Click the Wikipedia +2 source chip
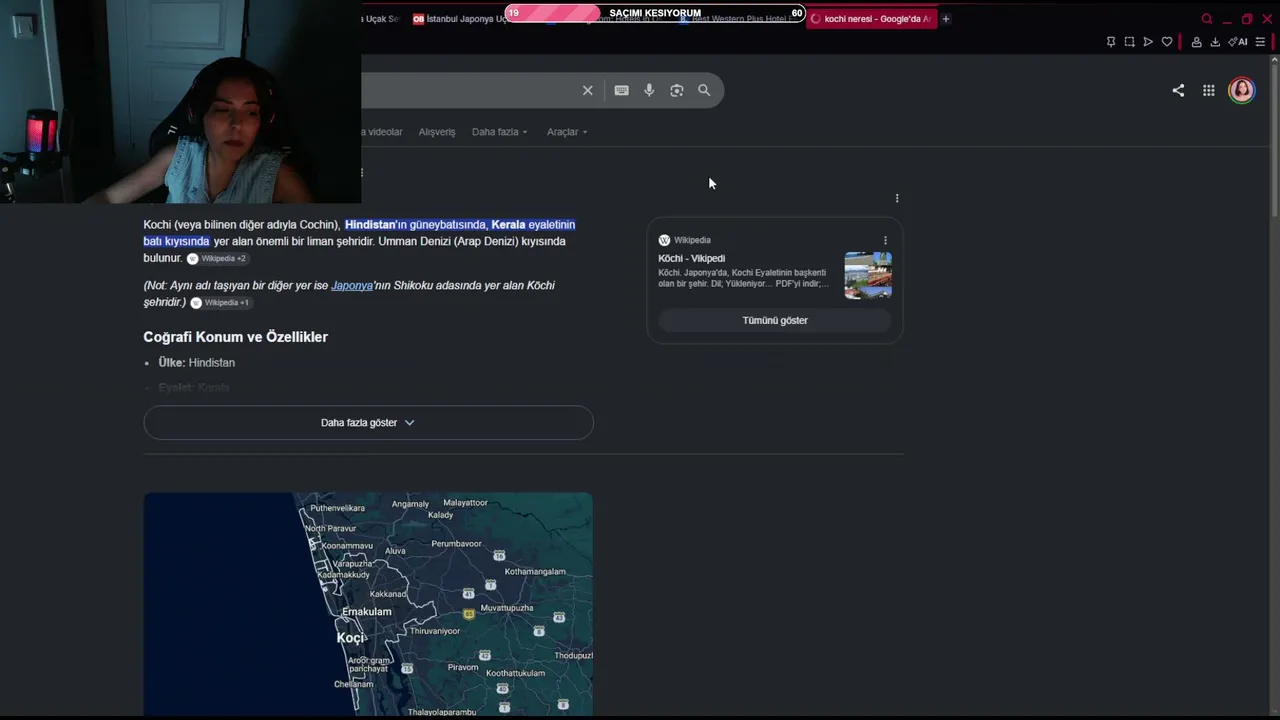 coord(216,259)
